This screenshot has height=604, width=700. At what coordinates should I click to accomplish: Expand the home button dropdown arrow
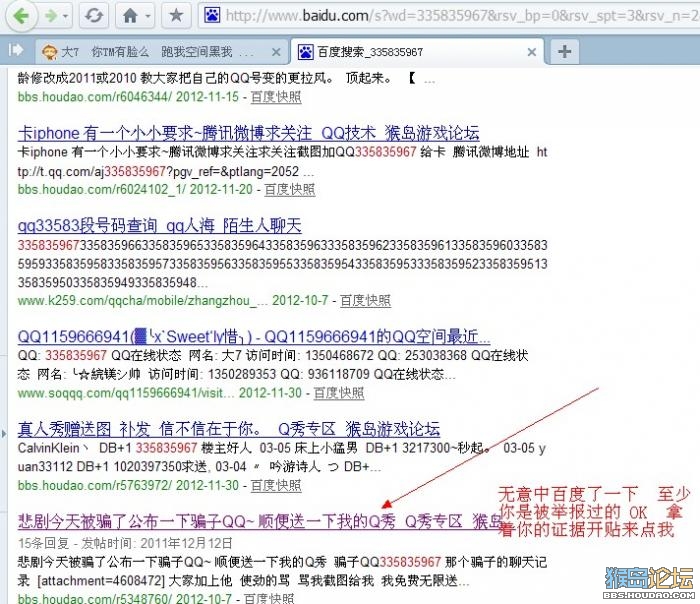[x=148, y=17]
